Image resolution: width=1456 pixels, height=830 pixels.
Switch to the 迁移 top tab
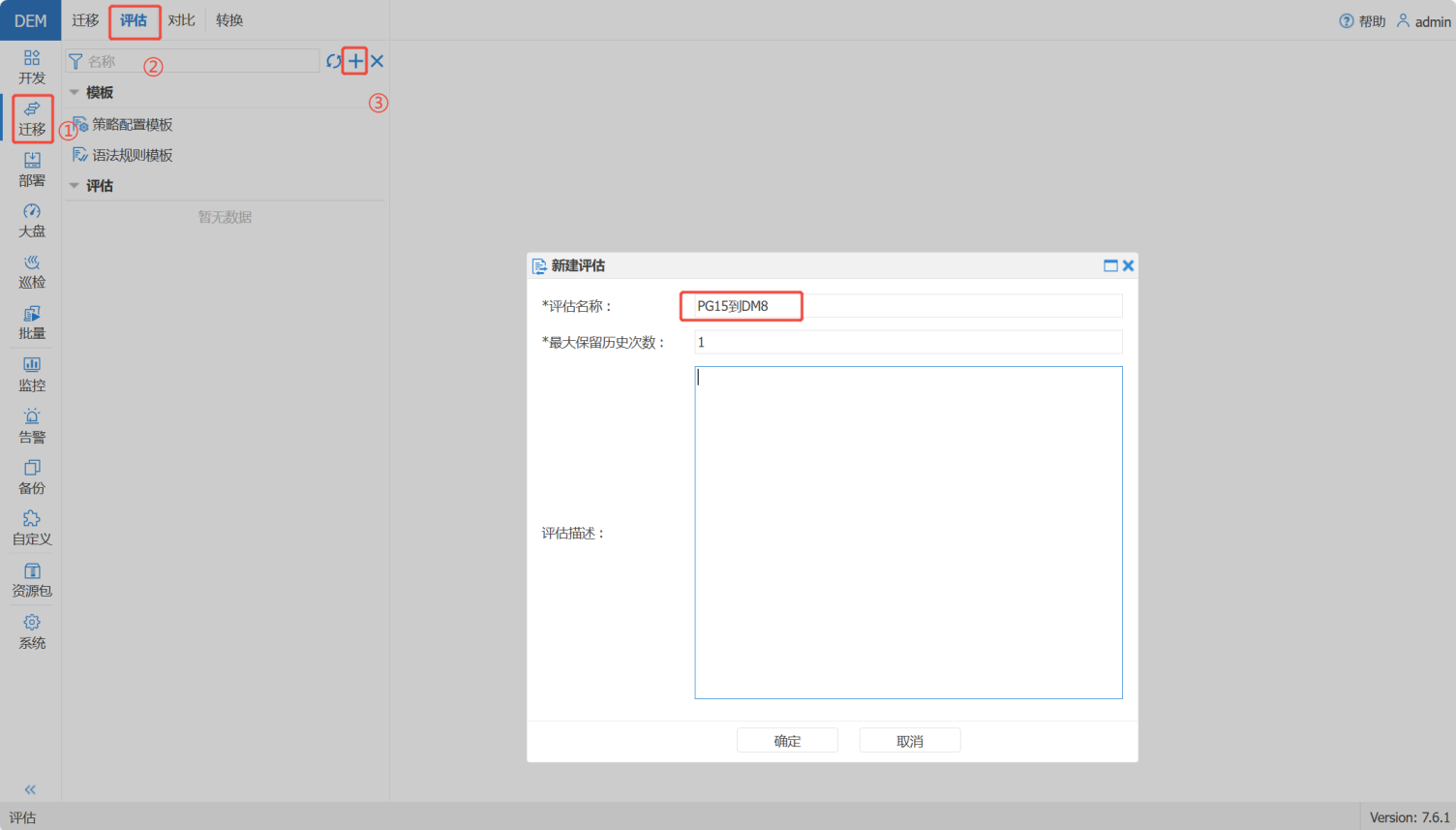click(85, 20)
